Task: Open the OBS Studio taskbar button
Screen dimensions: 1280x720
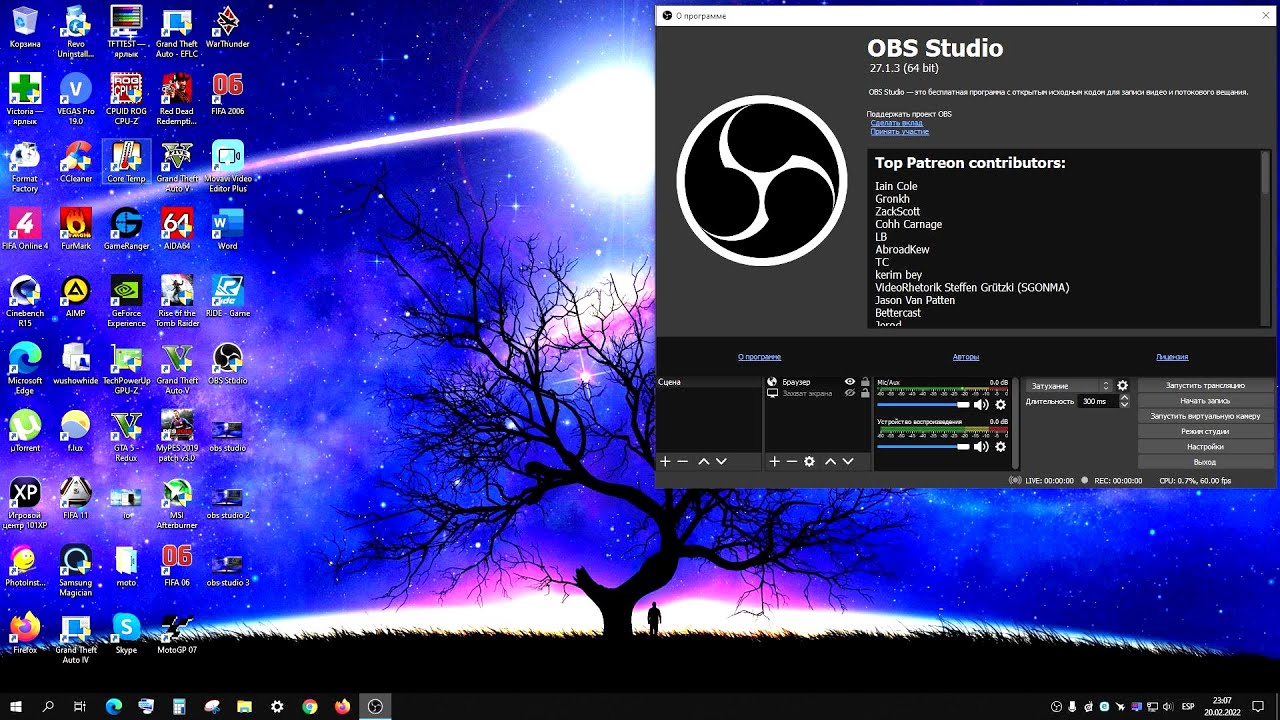Action: 375,706
